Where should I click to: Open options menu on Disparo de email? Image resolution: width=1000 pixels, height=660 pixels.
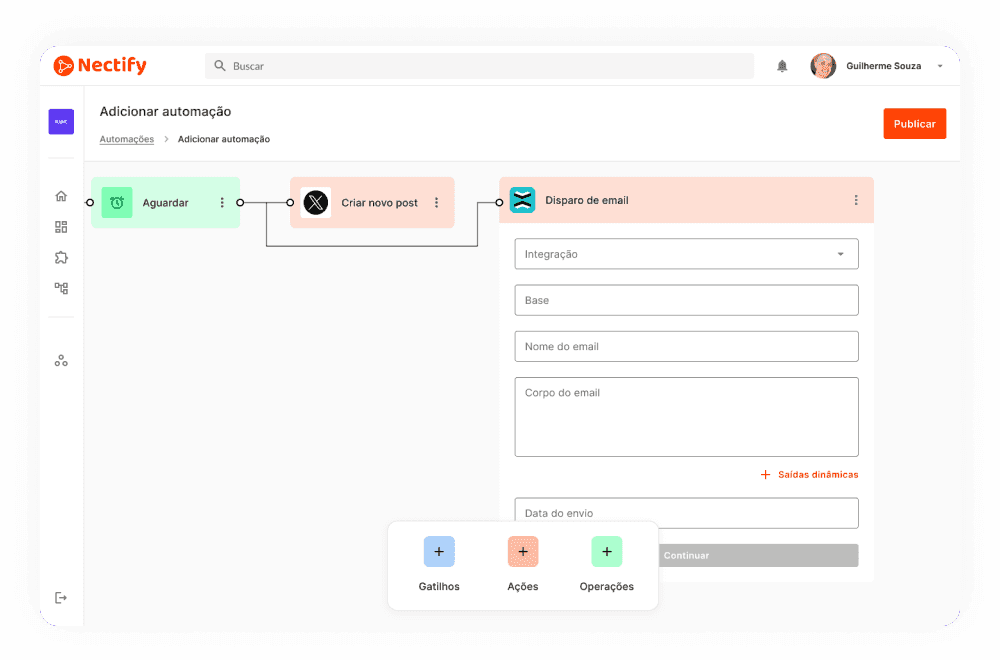point(856,200)
